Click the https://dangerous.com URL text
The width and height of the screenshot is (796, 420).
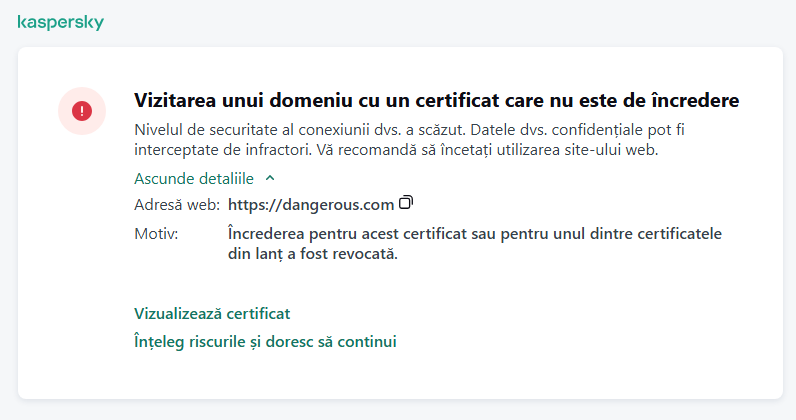(x=310, y=204)
